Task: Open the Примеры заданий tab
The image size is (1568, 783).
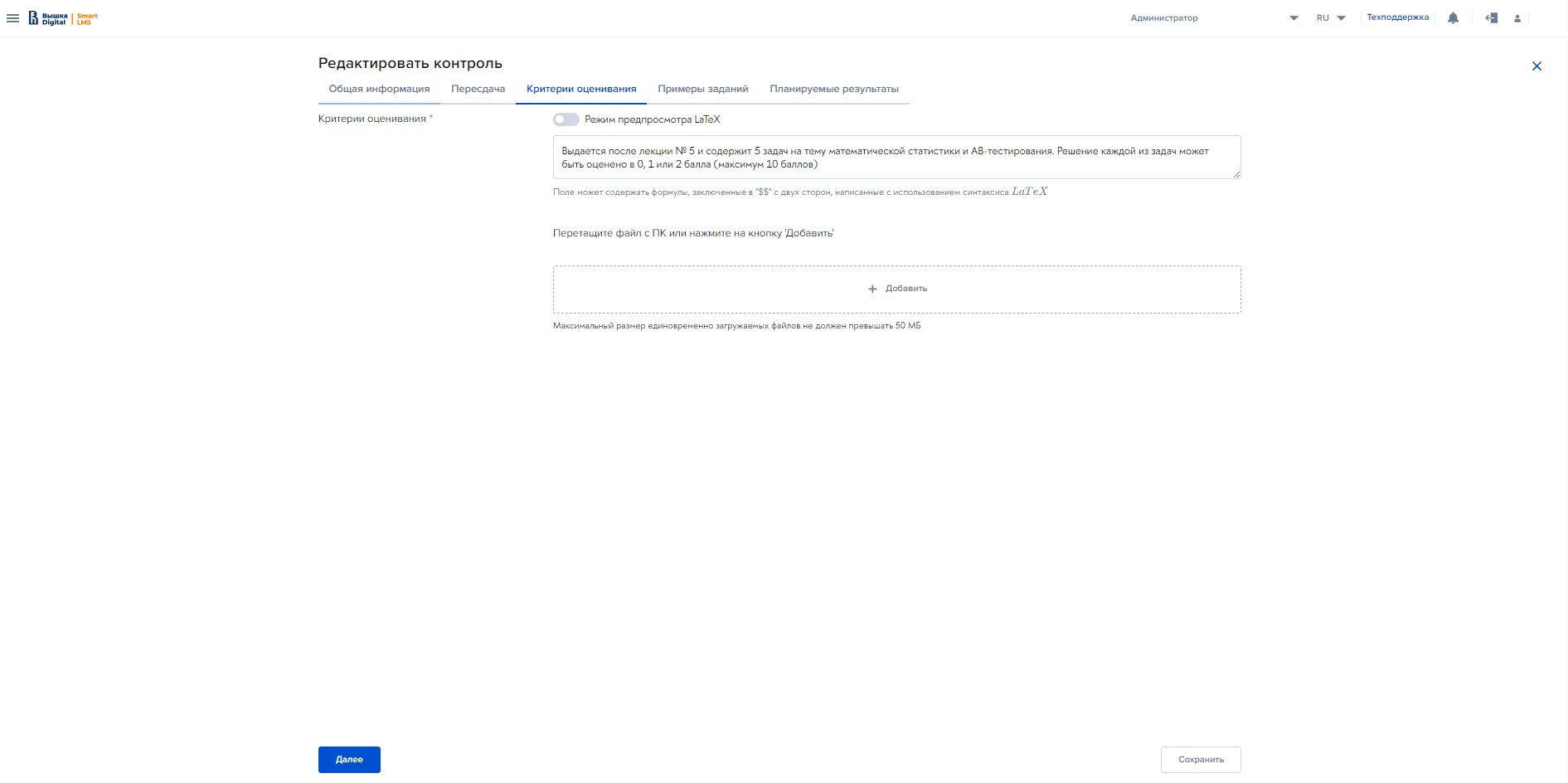Action: tap(703, 89)
